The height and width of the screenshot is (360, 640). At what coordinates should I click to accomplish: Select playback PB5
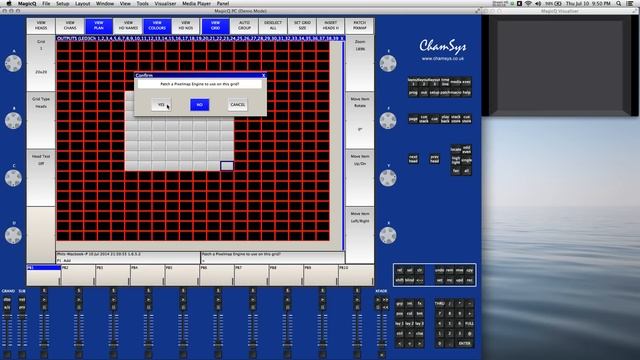(x=182, y=275)
